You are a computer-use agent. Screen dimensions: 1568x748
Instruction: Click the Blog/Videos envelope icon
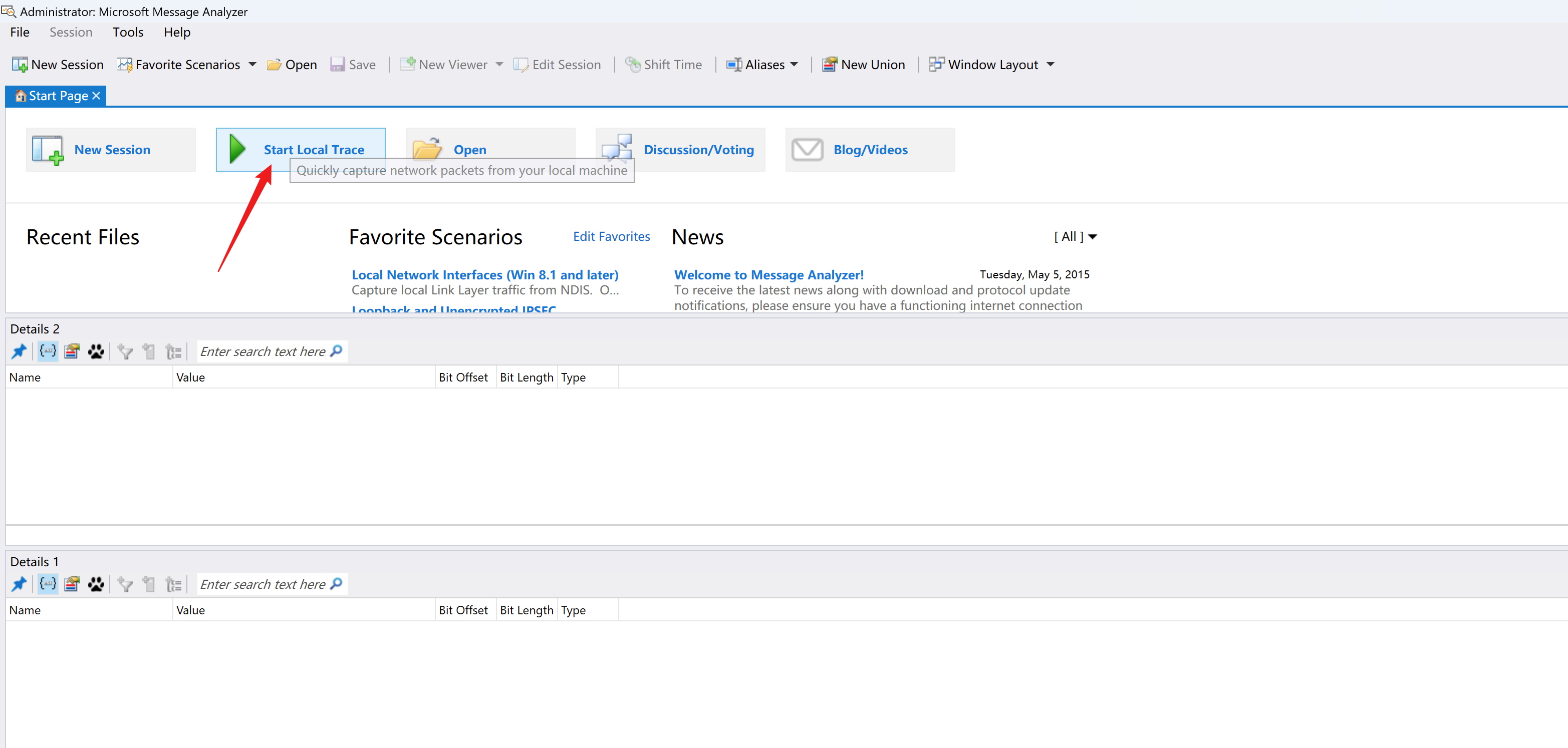point(807,149)
